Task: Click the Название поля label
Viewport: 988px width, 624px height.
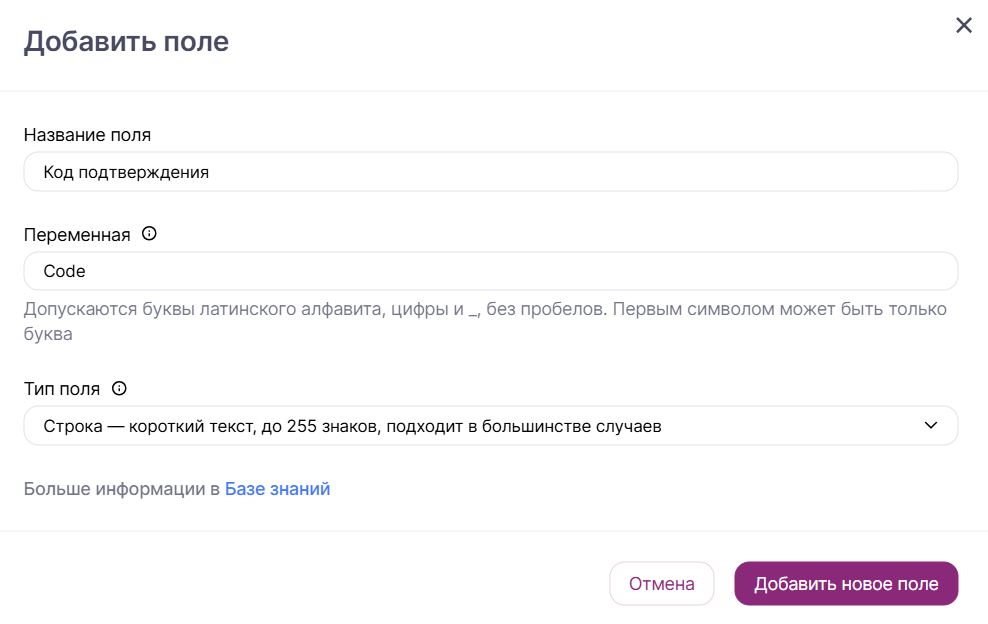Action: 89,134
